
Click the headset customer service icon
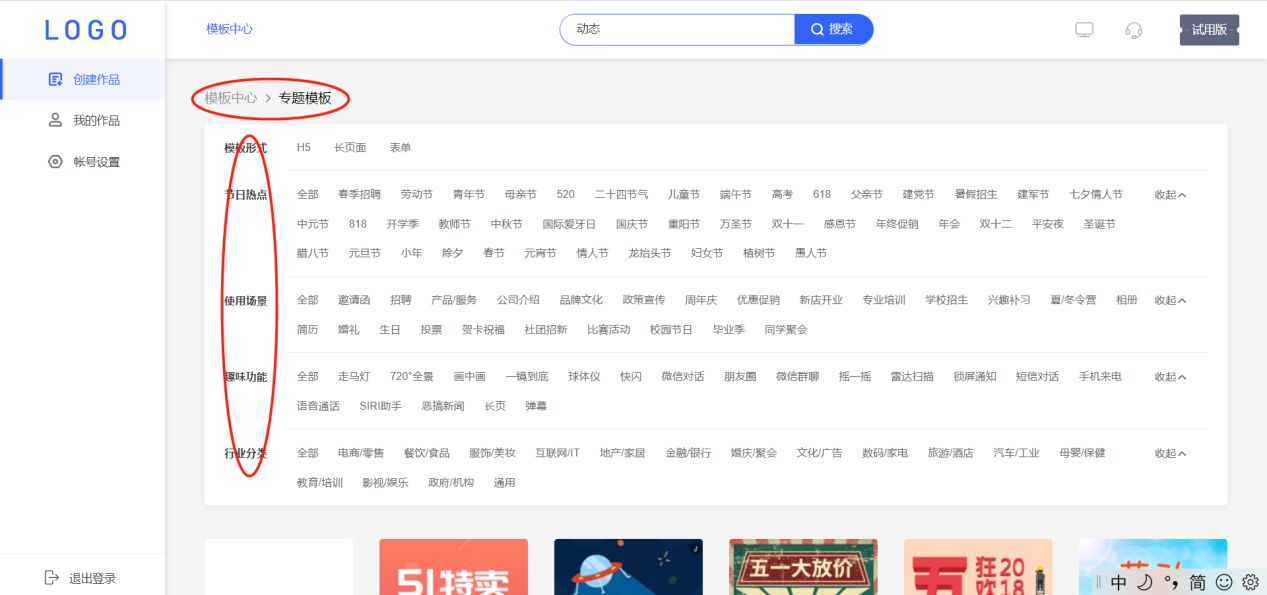tap(1134, 30)
